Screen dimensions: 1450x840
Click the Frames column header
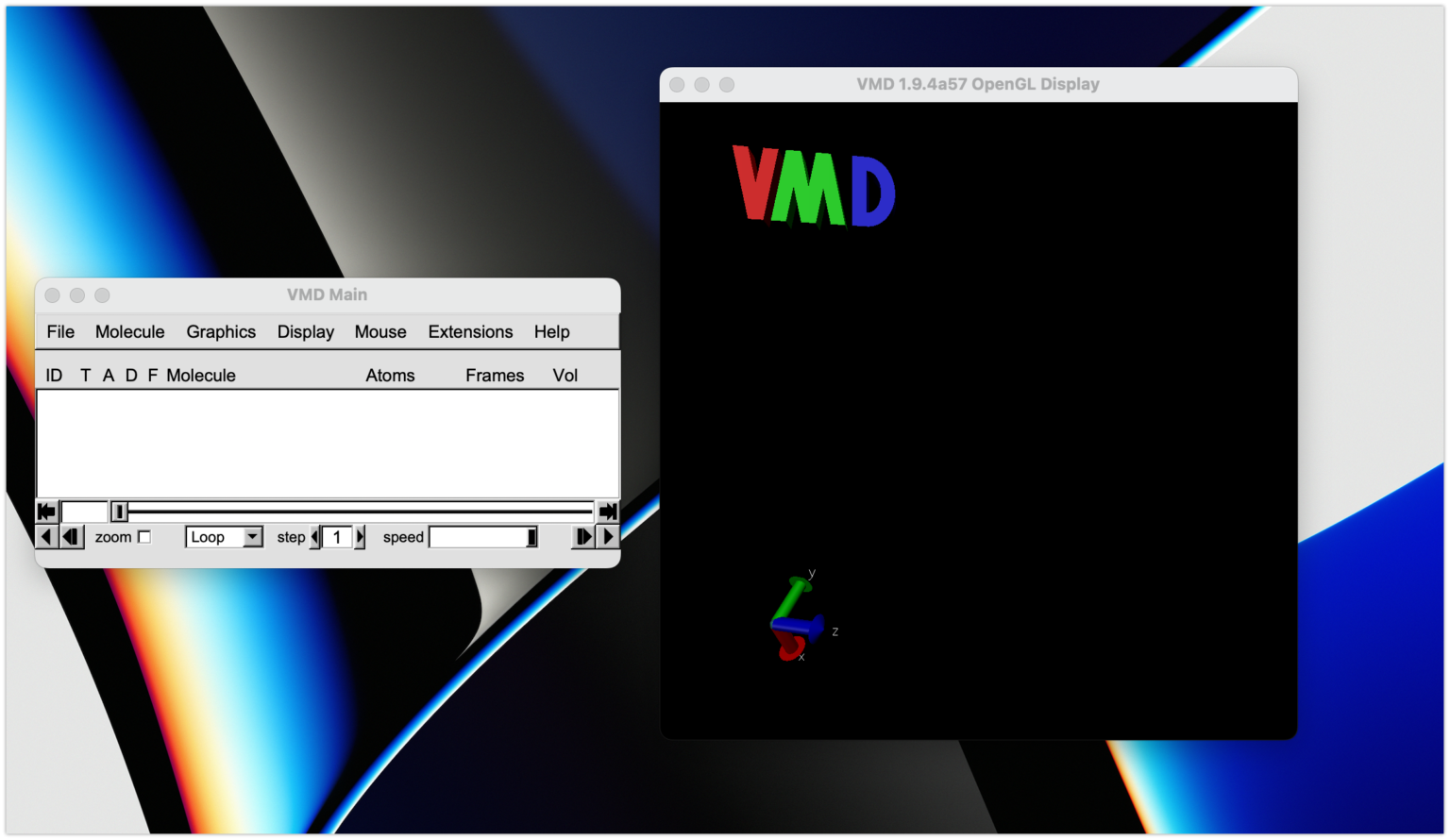[x=494, y=375]
